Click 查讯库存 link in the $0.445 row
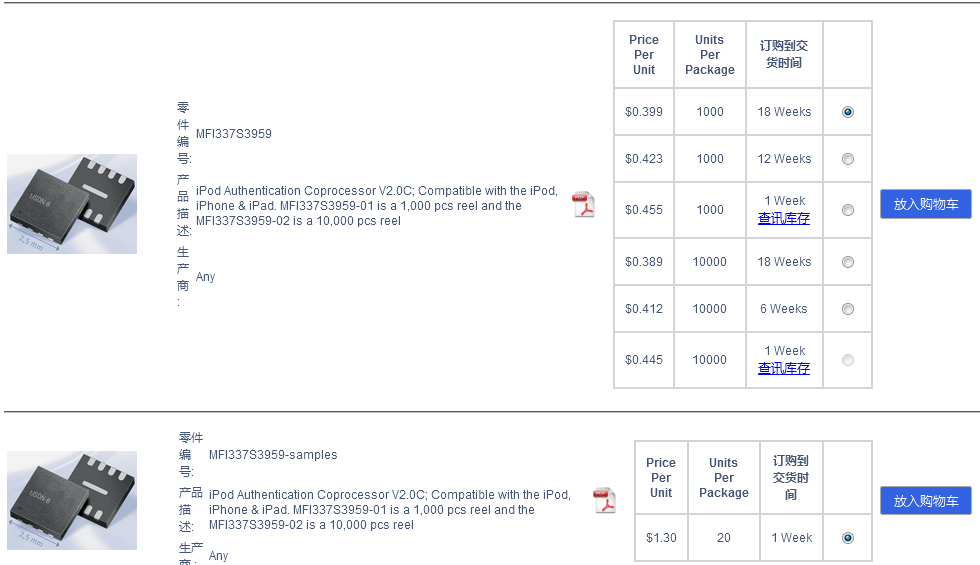The image size is (980, 565). pyautogui.click(x=784, y=368)
